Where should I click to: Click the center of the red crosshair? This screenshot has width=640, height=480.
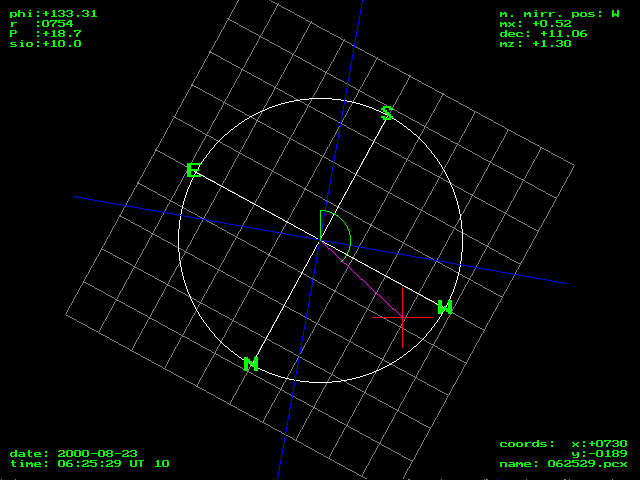402,317
